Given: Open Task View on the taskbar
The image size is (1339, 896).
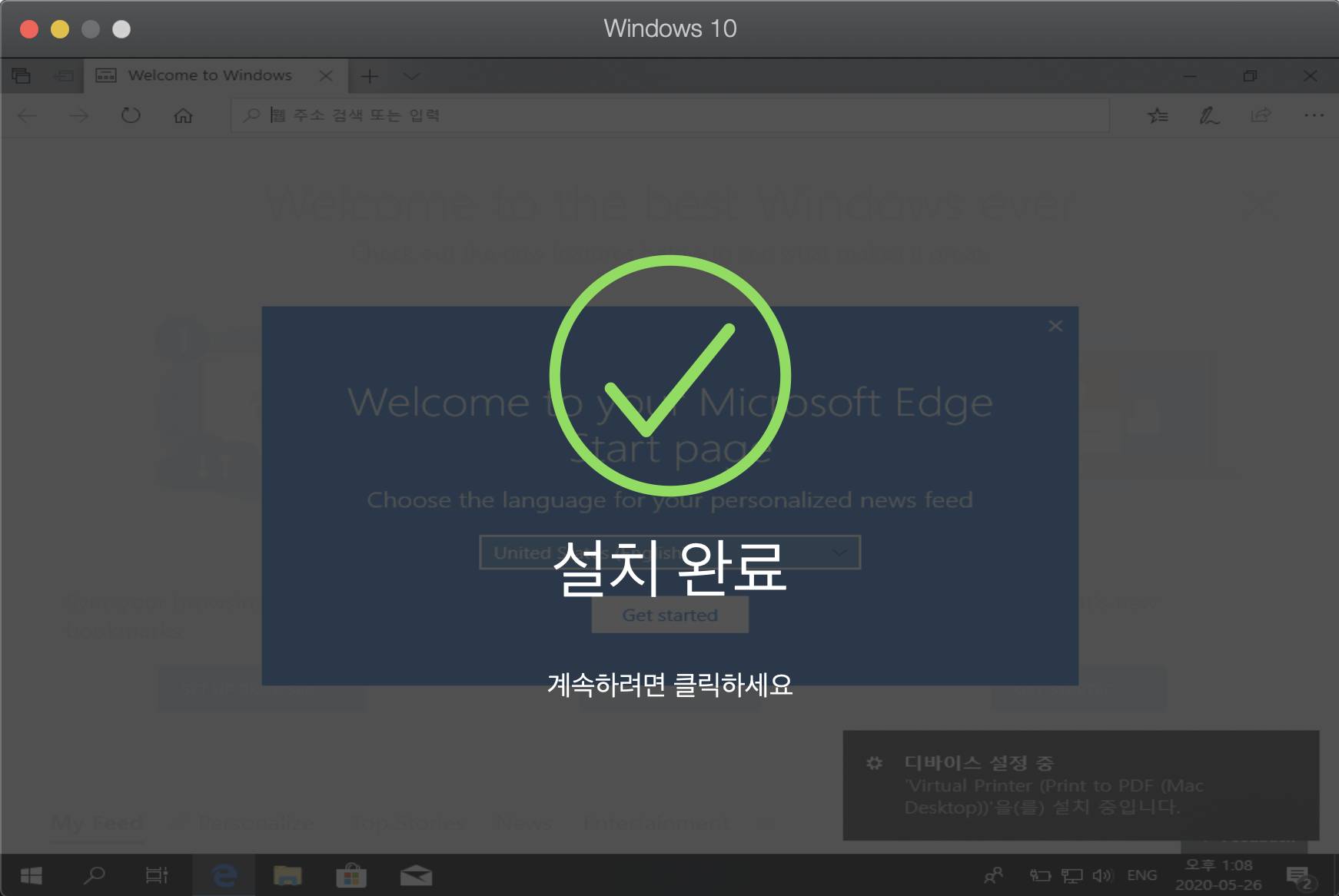Looking at the screenshot, I should (157, 875).
